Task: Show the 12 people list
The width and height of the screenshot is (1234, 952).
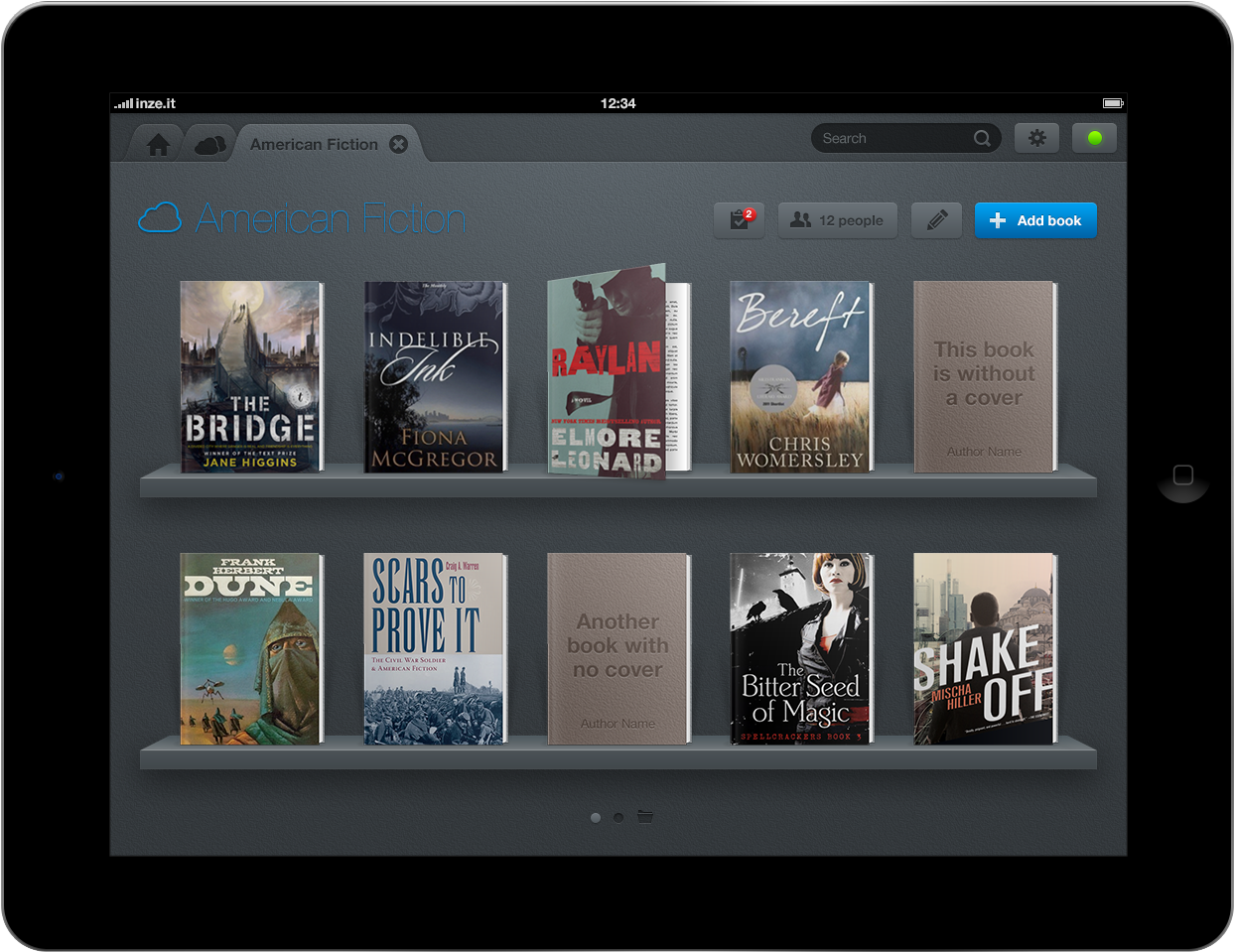Action: (837, 220)
